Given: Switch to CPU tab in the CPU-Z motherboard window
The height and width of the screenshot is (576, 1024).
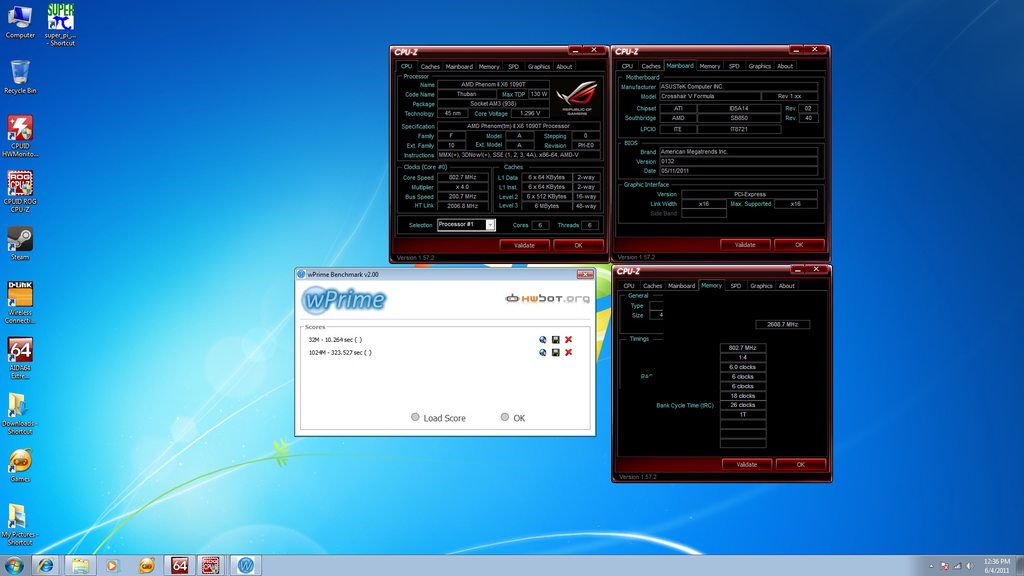Looking at the screenshot, I should [627, 66].
